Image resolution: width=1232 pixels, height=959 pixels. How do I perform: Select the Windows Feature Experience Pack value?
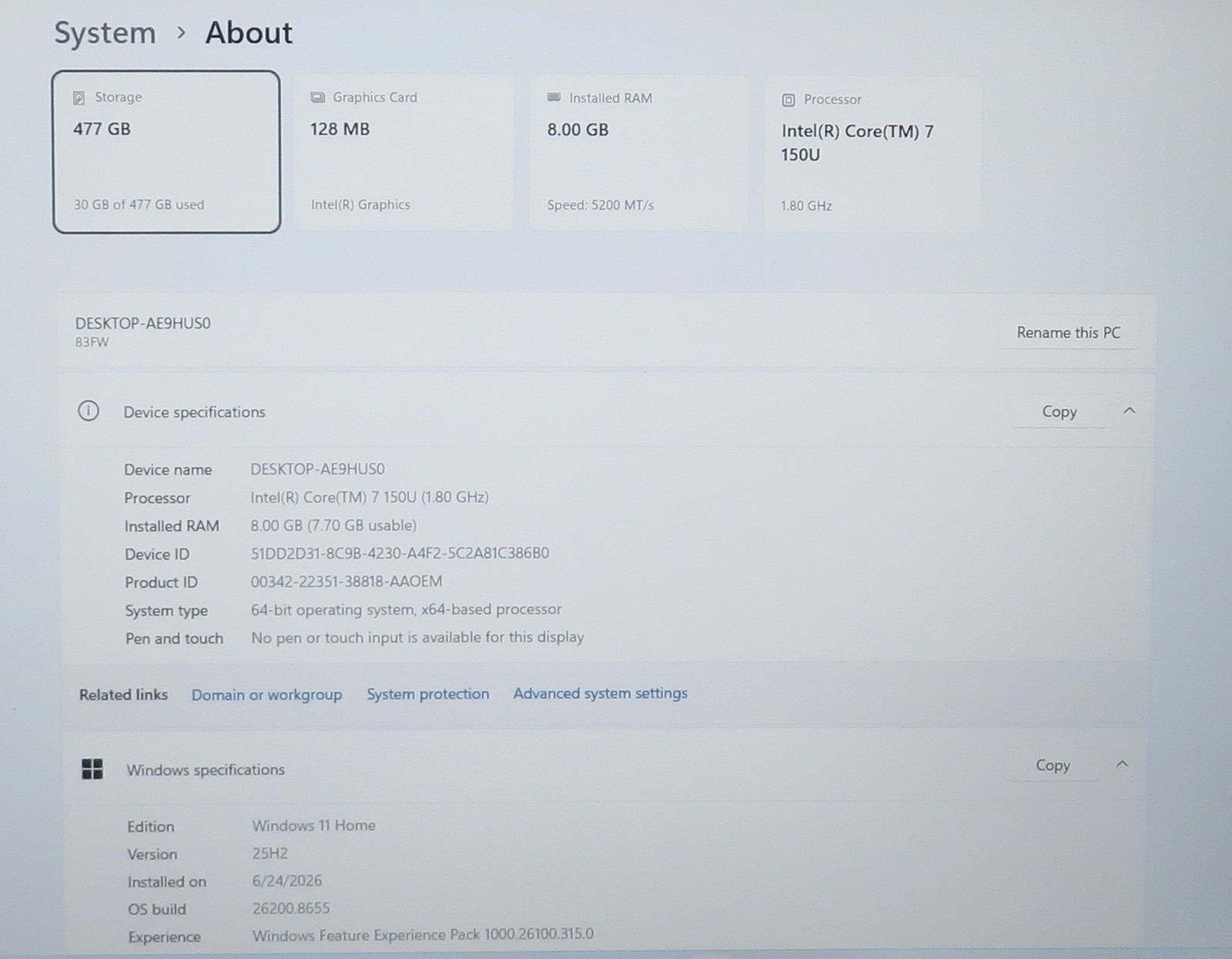pos(423,934)
